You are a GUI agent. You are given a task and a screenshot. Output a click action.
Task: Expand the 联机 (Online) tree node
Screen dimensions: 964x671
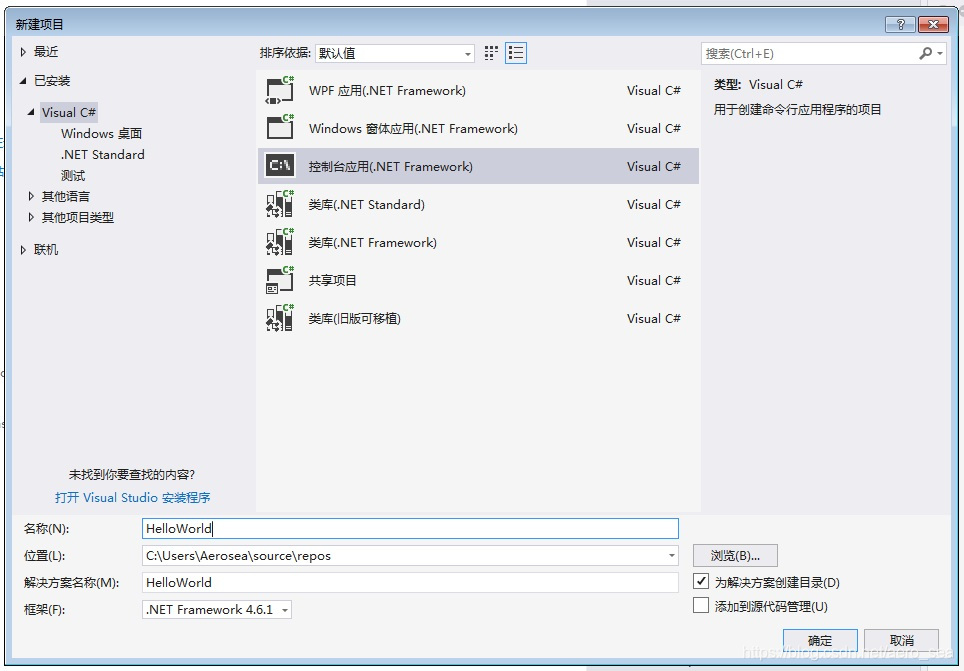pos(23,249)
